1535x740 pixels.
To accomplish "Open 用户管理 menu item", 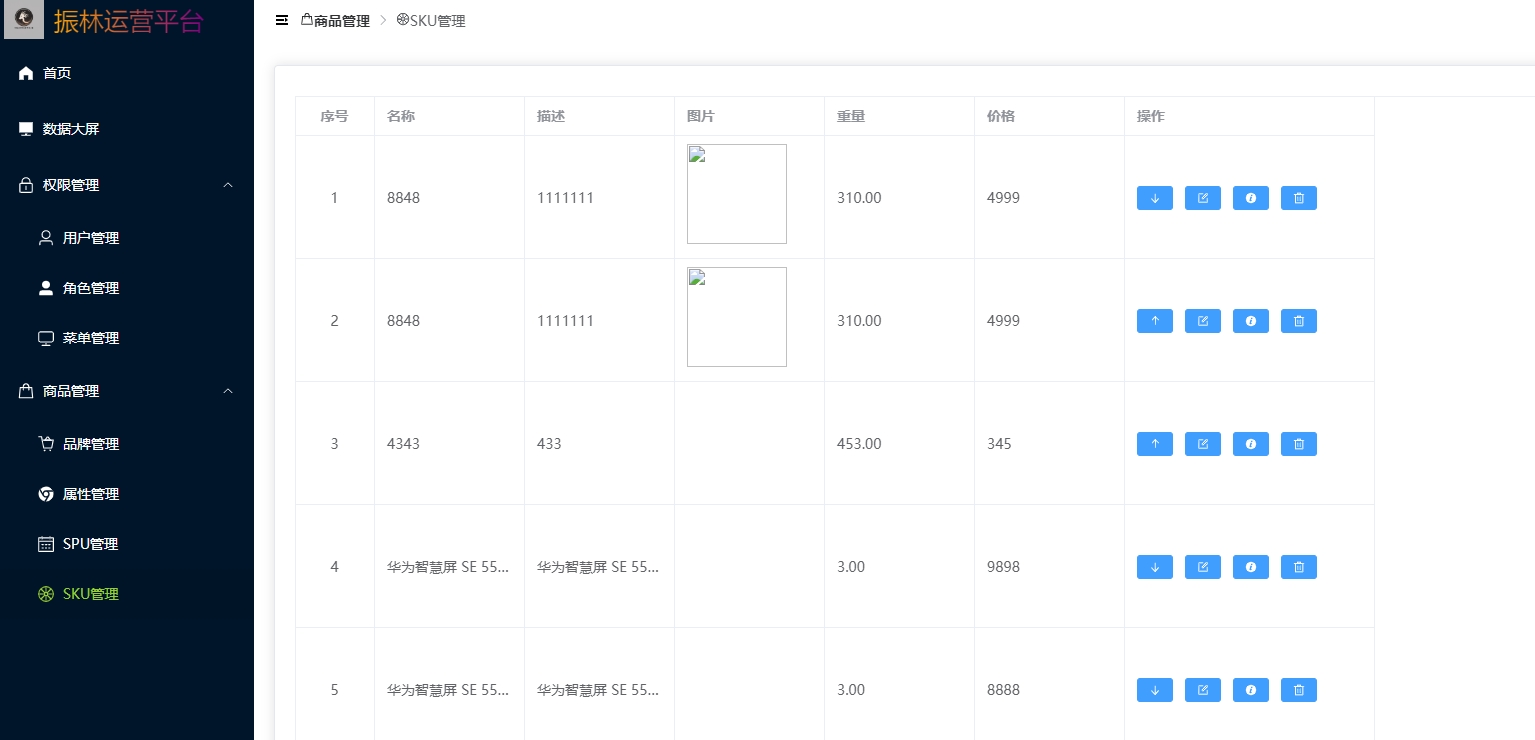I will pos(127,238).
